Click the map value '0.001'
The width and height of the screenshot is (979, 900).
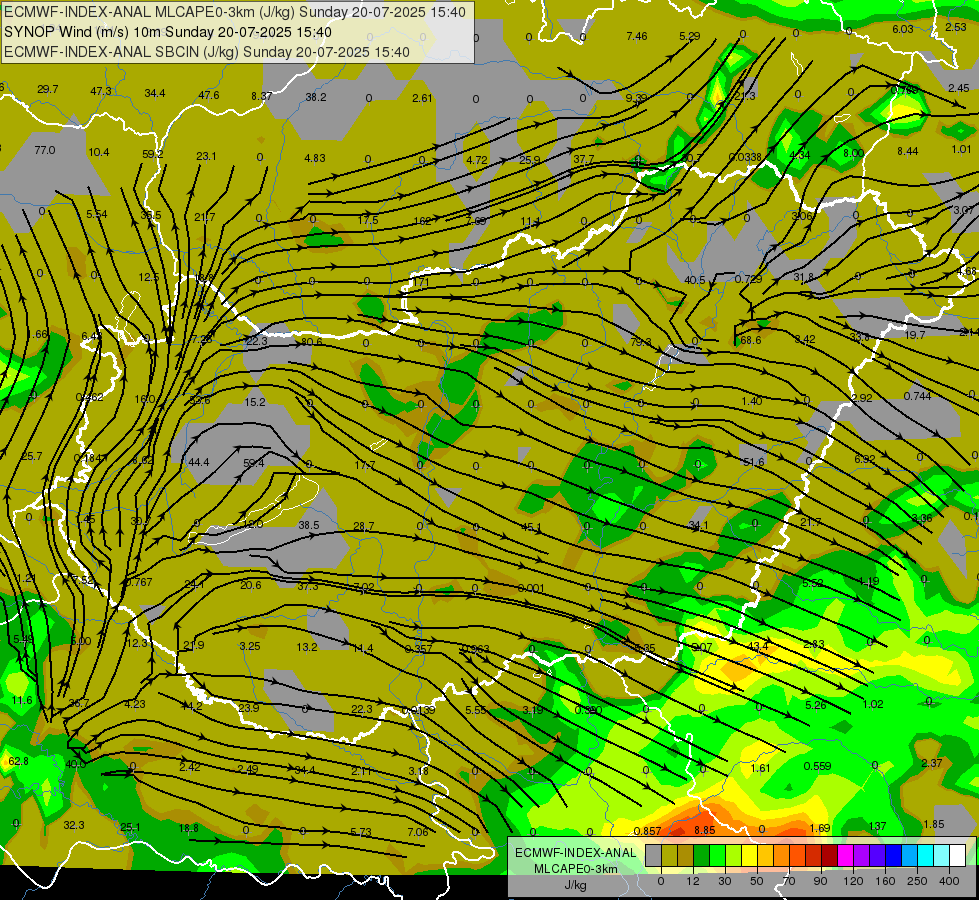click(x=531, y=588)
